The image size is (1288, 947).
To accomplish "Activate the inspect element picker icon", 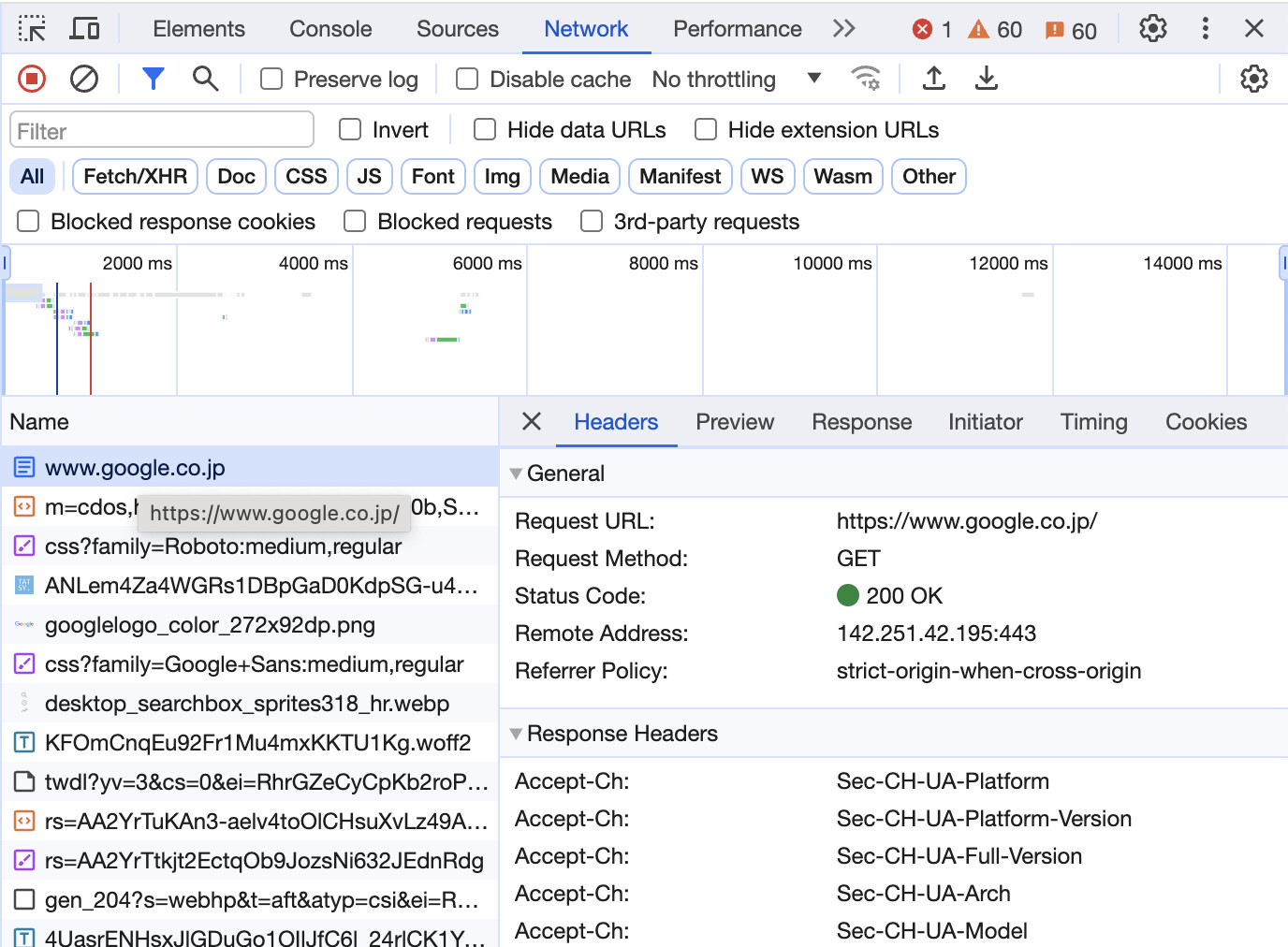I will [x=32, y=29].
